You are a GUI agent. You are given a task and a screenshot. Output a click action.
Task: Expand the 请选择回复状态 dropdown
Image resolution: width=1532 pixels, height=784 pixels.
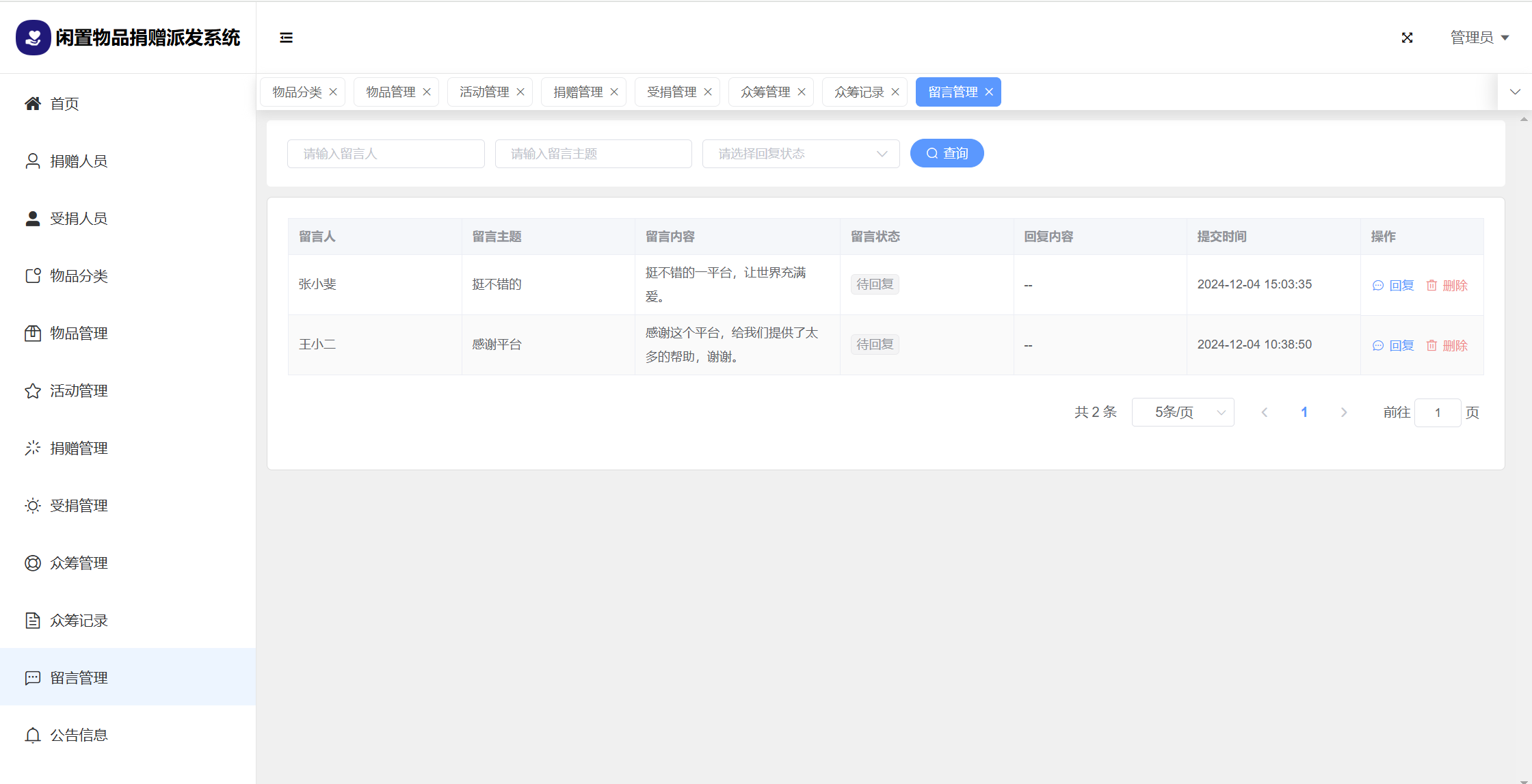tap(800, 154)
